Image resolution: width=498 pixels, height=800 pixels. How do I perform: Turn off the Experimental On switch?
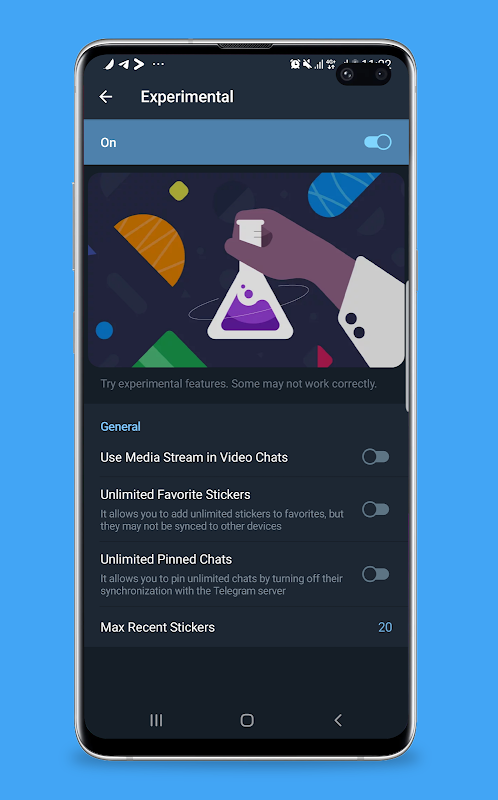378,142
